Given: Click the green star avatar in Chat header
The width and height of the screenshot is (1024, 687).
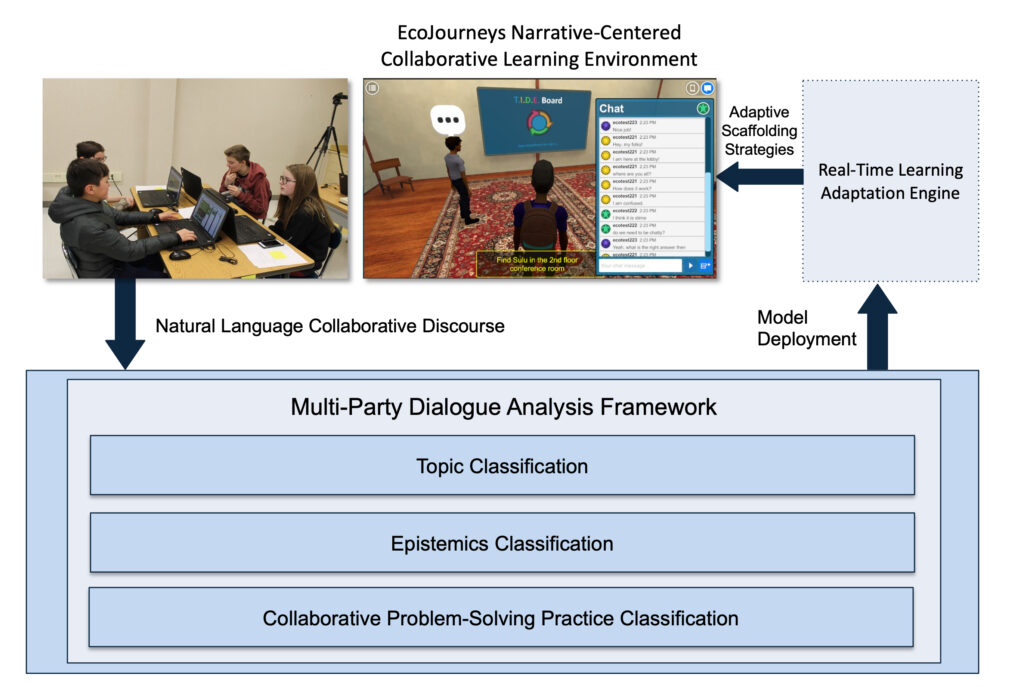Looking at the screenshot, I should [703, 108].
